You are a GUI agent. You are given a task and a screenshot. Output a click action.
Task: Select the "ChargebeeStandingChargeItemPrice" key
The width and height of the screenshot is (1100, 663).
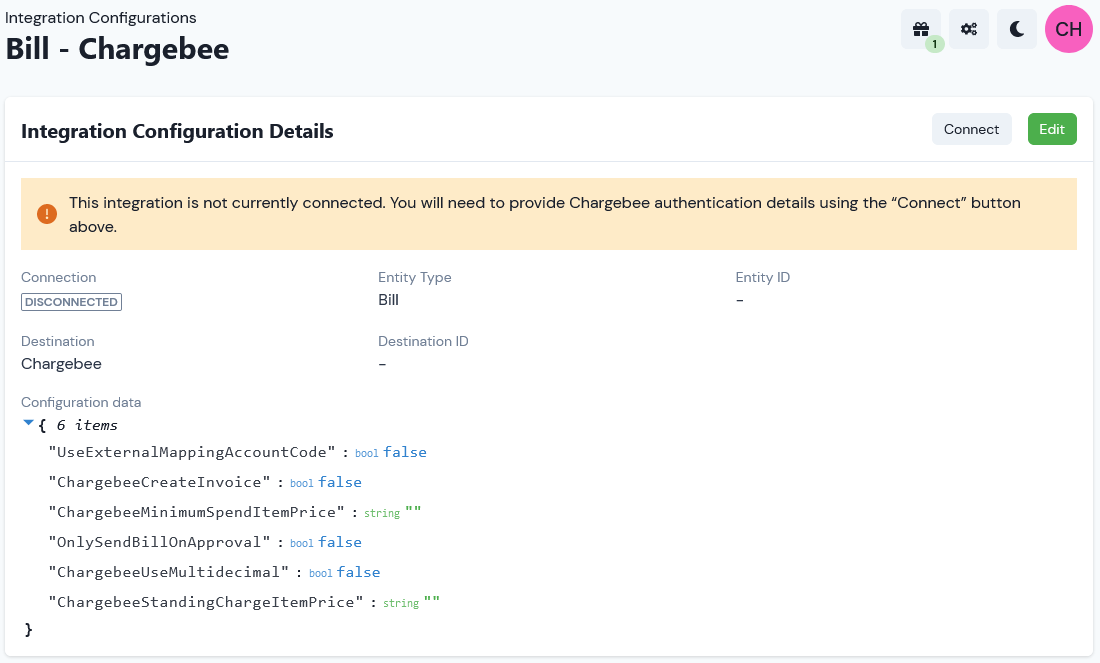point(206,603)
